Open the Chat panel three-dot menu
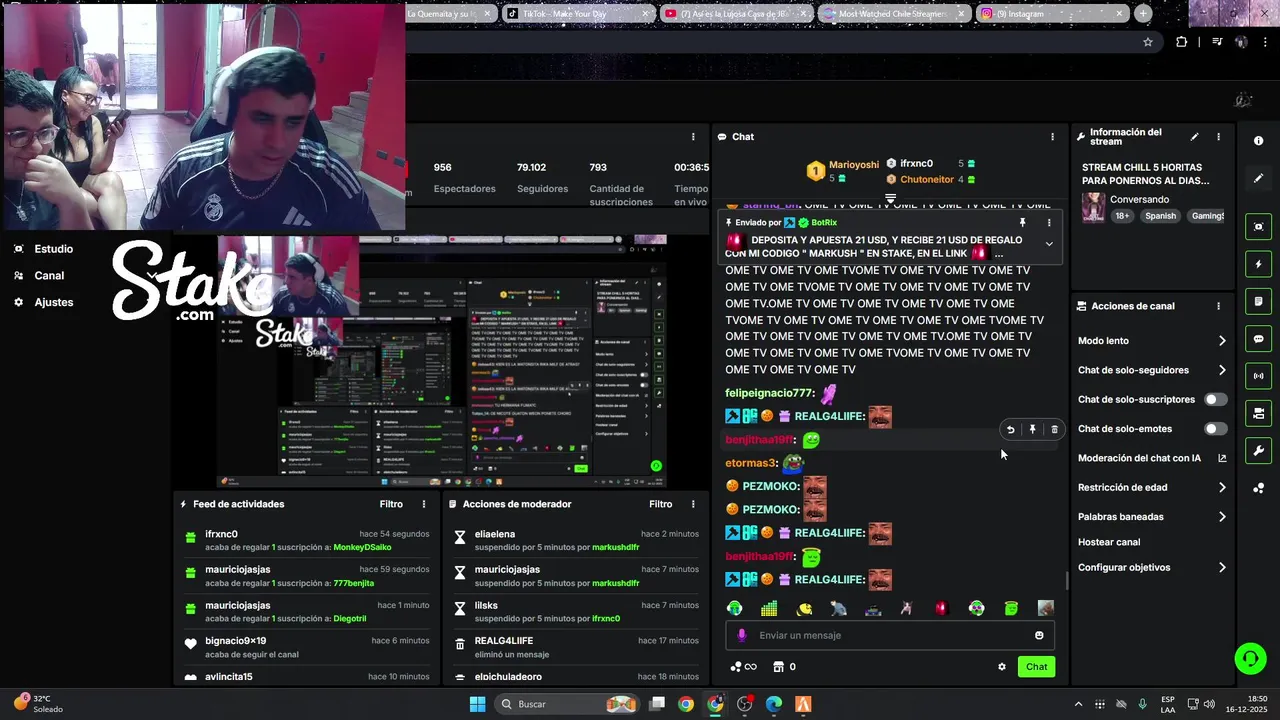1280x720 pixels. coord(1052,137)
